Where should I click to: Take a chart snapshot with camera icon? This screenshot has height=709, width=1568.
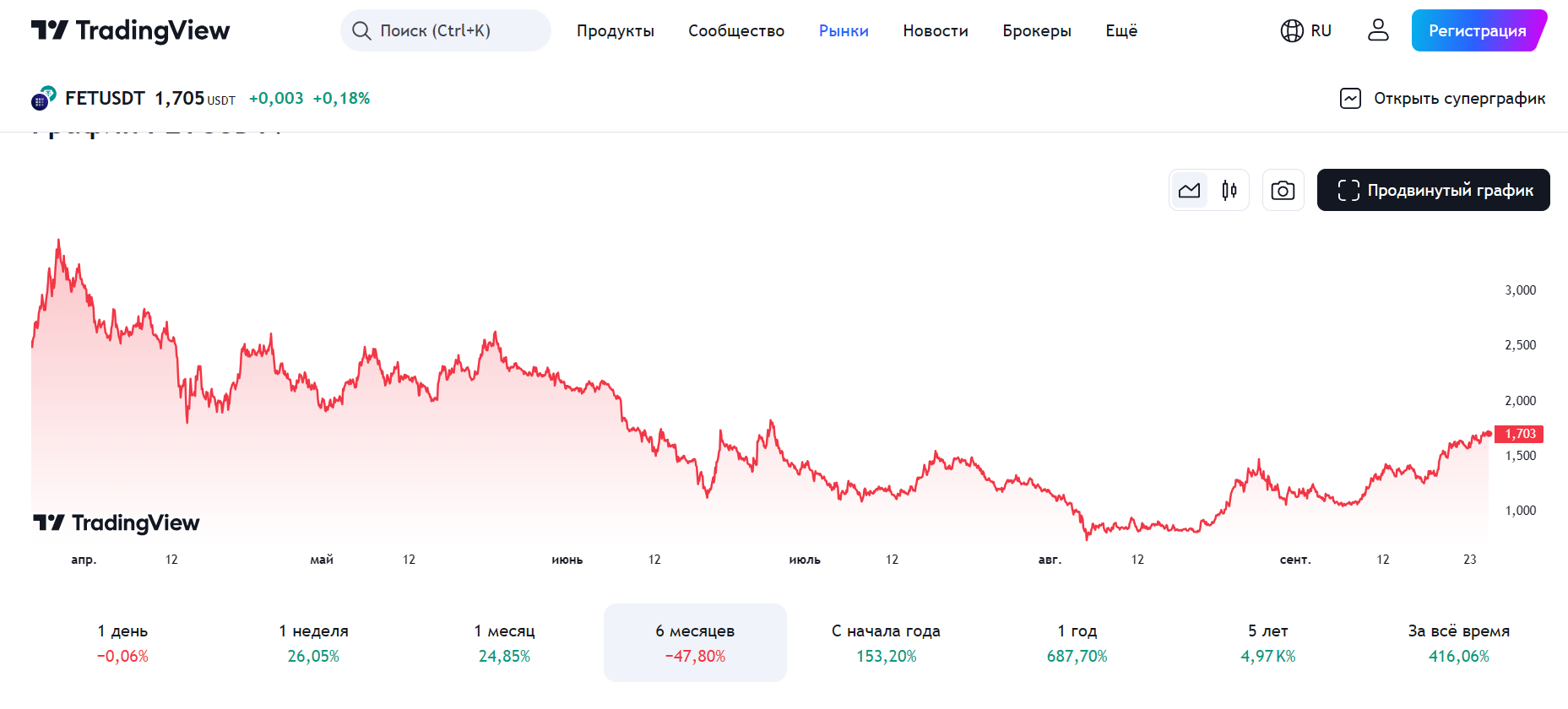point(1283,190)
